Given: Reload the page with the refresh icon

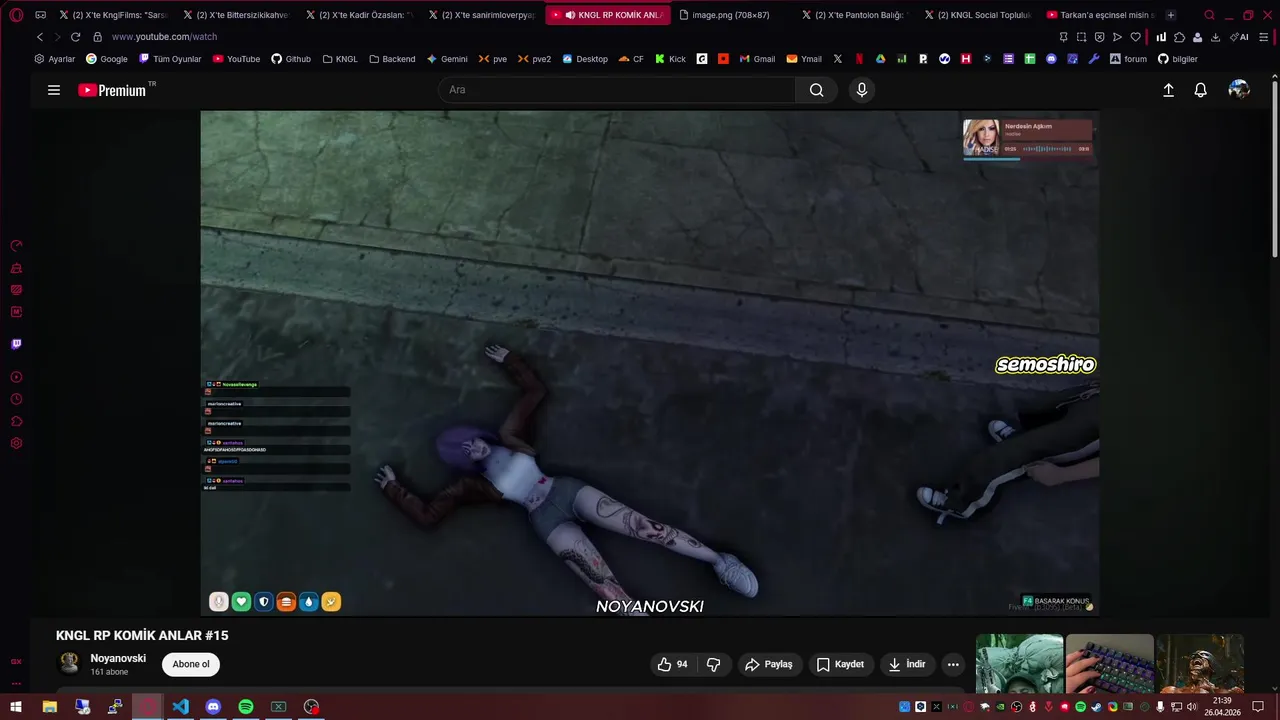Looking at the screenshot, I should tap(75, 37).
